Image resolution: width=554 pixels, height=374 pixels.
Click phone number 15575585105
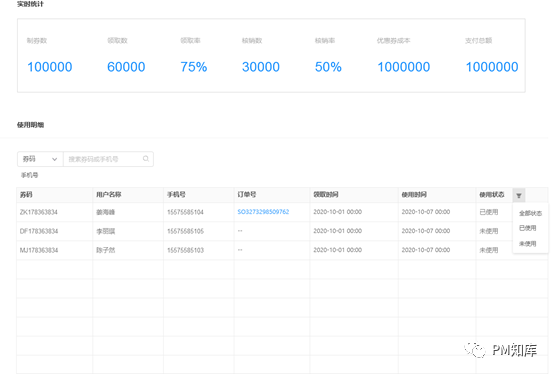pos(185,231)
